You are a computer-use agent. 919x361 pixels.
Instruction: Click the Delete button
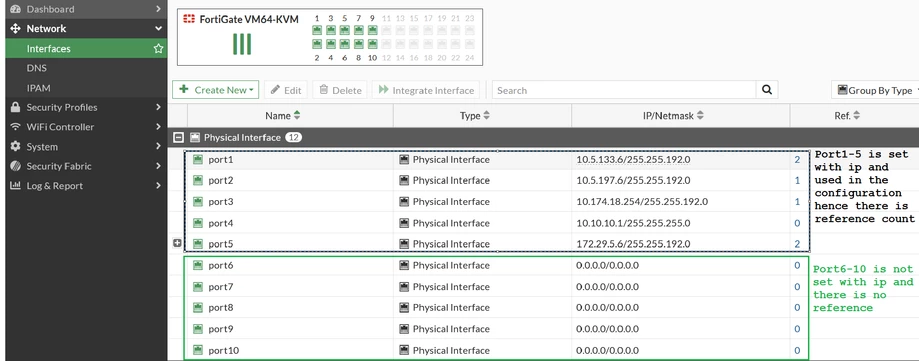tap(340, 90)
